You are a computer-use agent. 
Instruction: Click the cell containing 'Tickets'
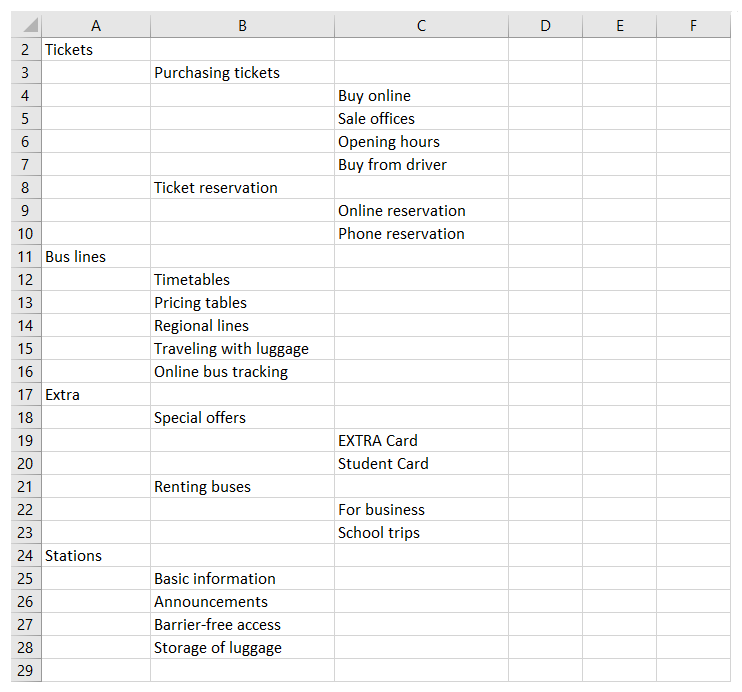click(96, 49)
